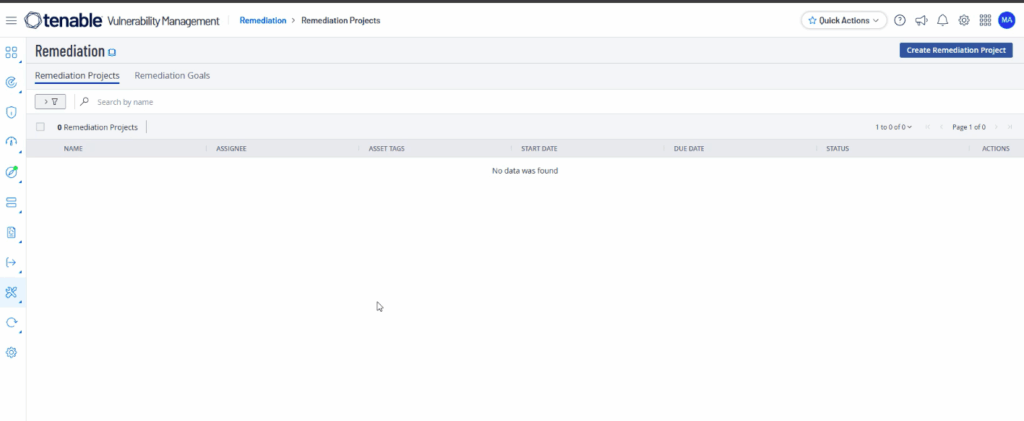Sort by the ASSIGNEE column header
This screenshot has width=1024, height=421.
231,149
